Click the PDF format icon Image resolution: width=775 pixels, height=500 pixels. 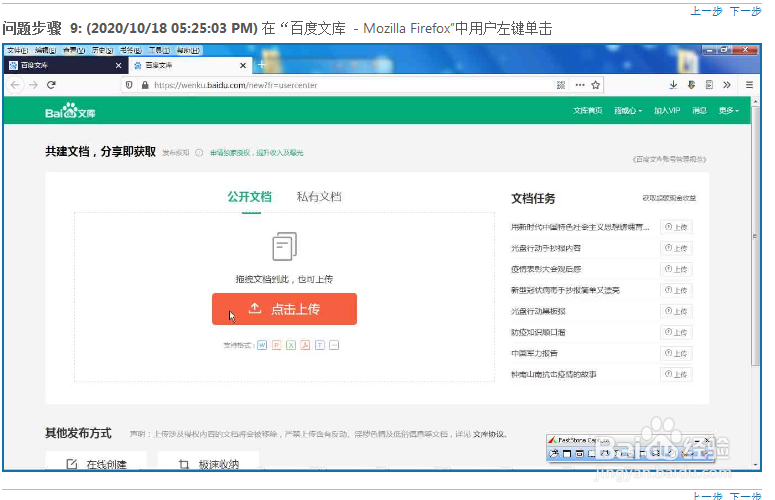305,345
